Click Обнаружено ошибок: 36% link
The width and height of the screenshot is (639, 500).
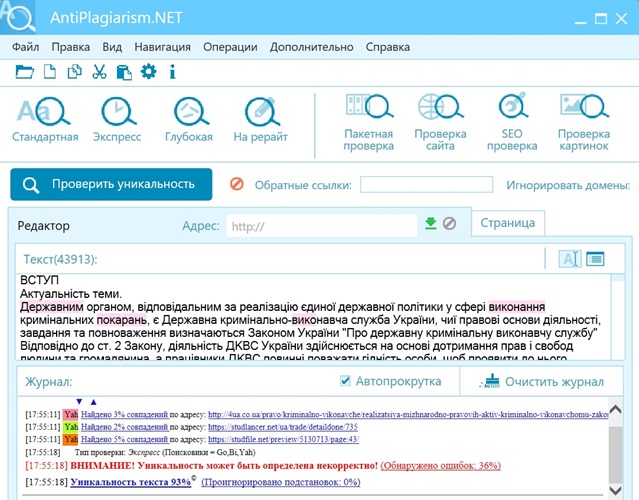point(441,465)
